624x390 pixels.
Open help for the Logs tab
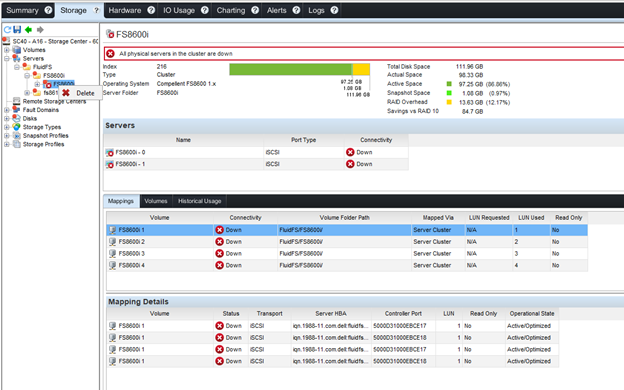[x=334, y=10]
